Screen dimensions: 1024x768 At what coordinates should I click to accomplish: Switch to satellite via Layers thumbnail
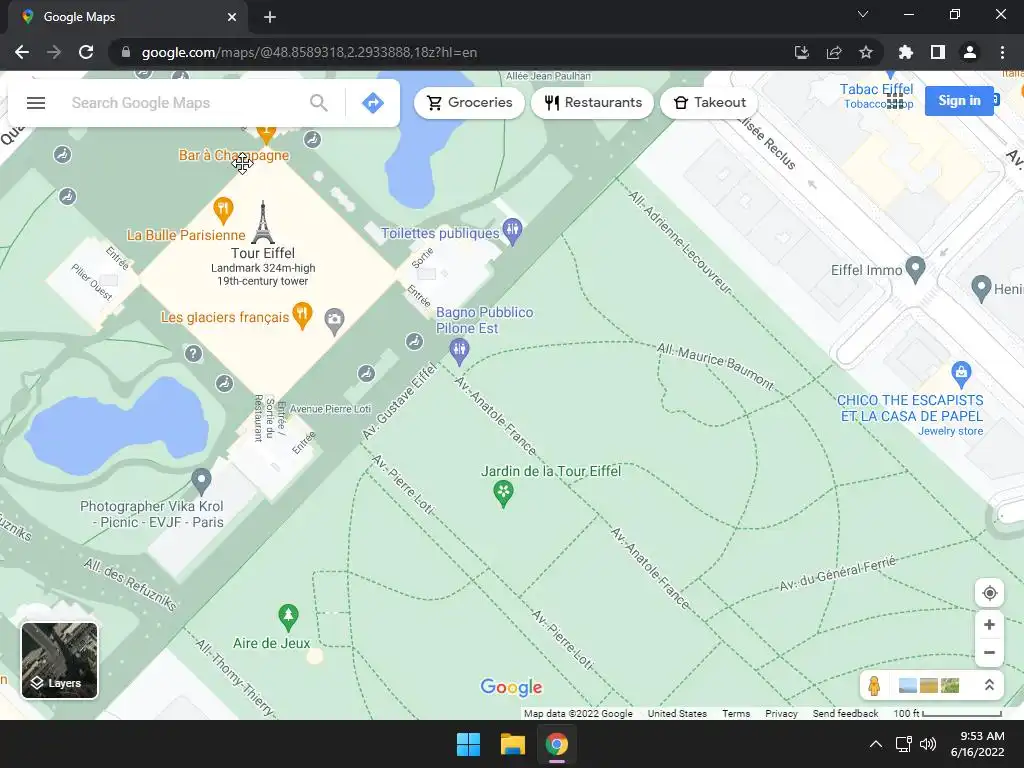59,660
